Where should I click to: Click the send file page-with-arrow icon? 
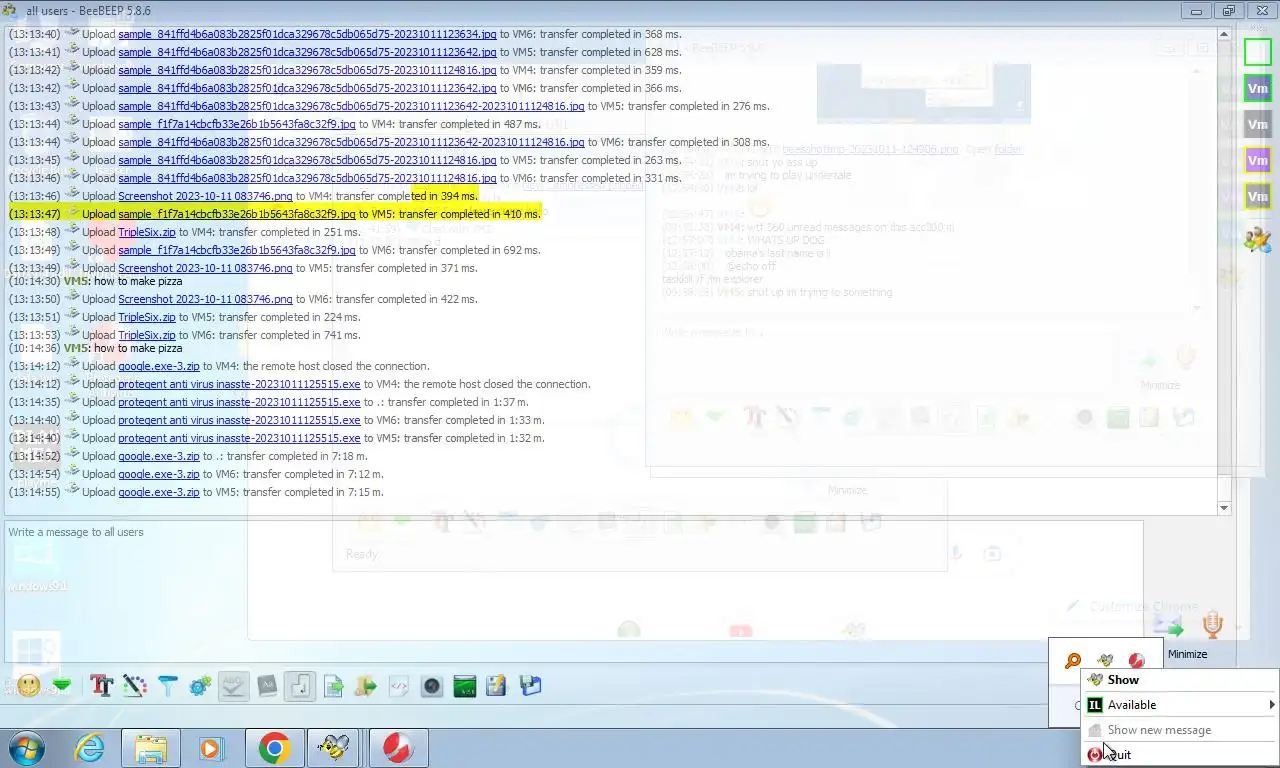tap(333, 686)
